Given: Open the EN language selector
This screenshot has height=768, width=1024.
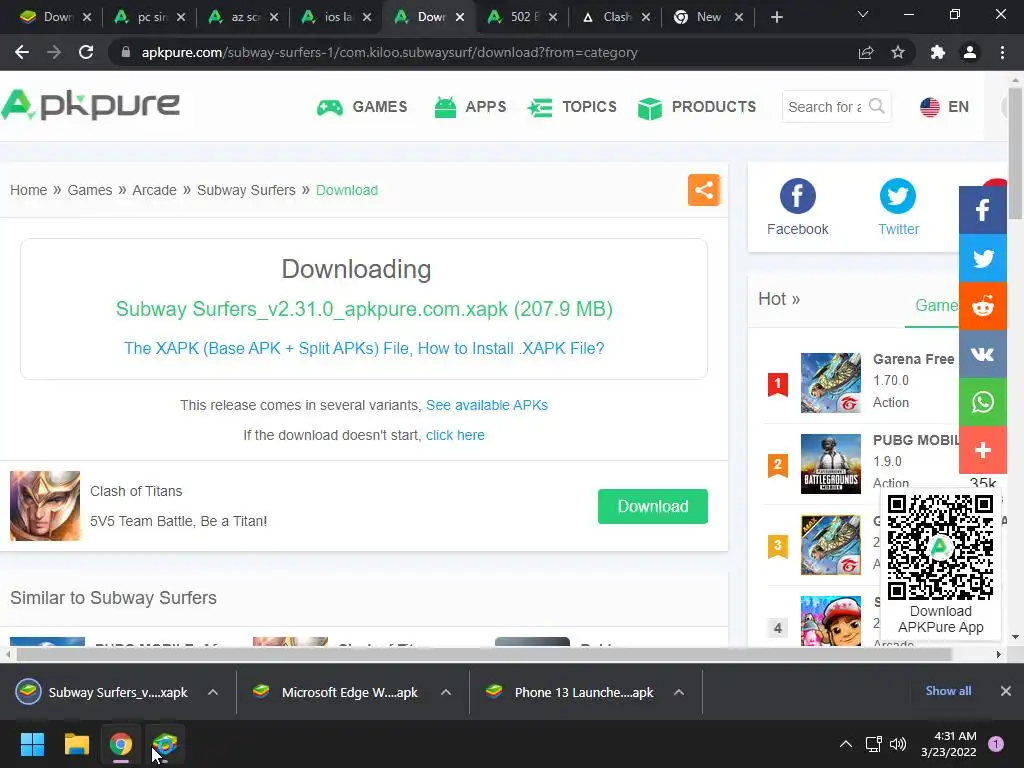Looking at the screenshot, I should pyautogui.click(x=944, y=106).
